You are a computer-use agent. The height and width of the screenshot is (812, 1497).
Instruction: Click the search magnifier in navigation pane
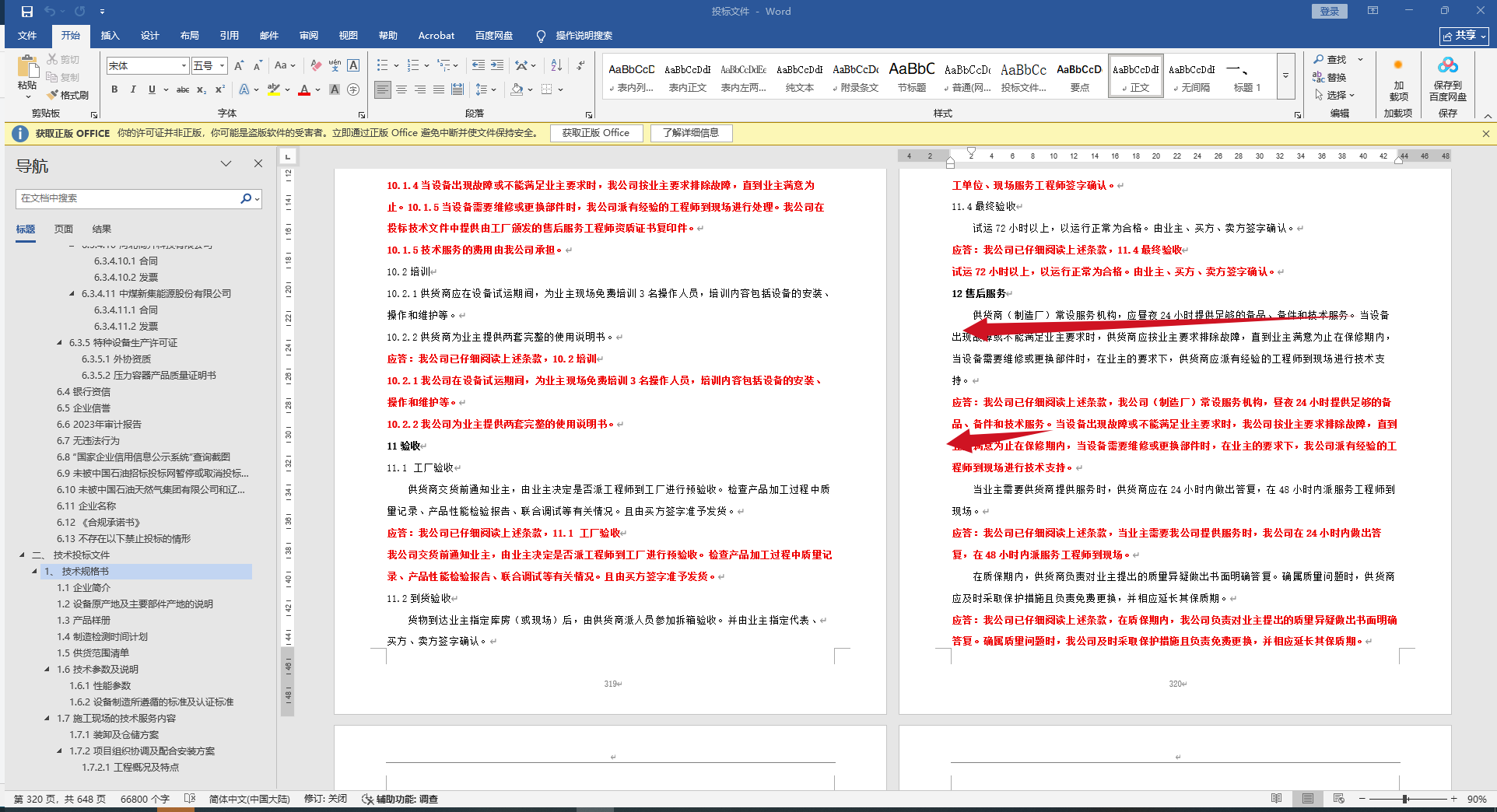pyautogui.click(x=246, y=198)
